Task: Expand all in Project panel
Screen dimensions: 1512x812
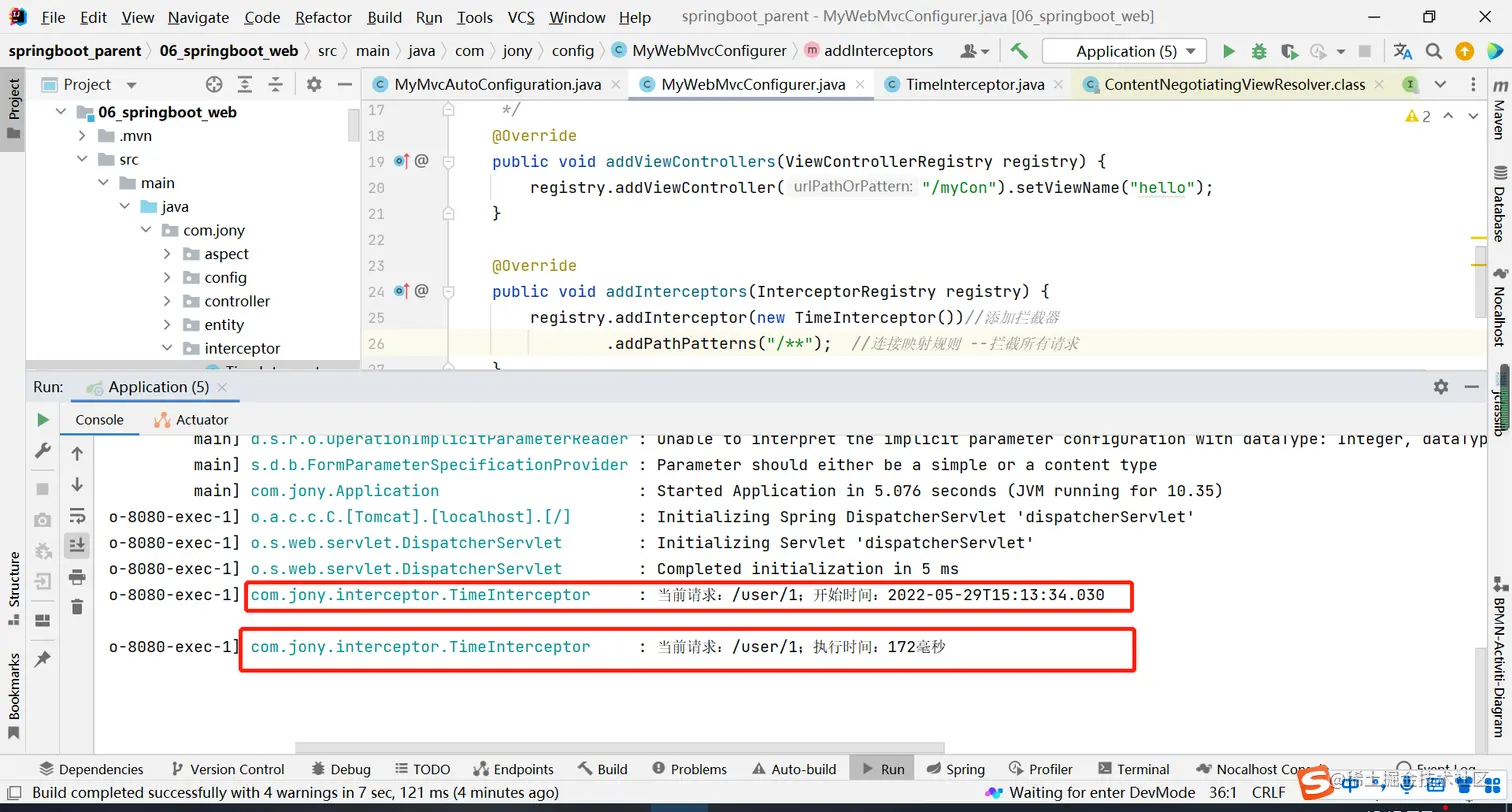Action: pyautogui.click(x=246, y=85)
